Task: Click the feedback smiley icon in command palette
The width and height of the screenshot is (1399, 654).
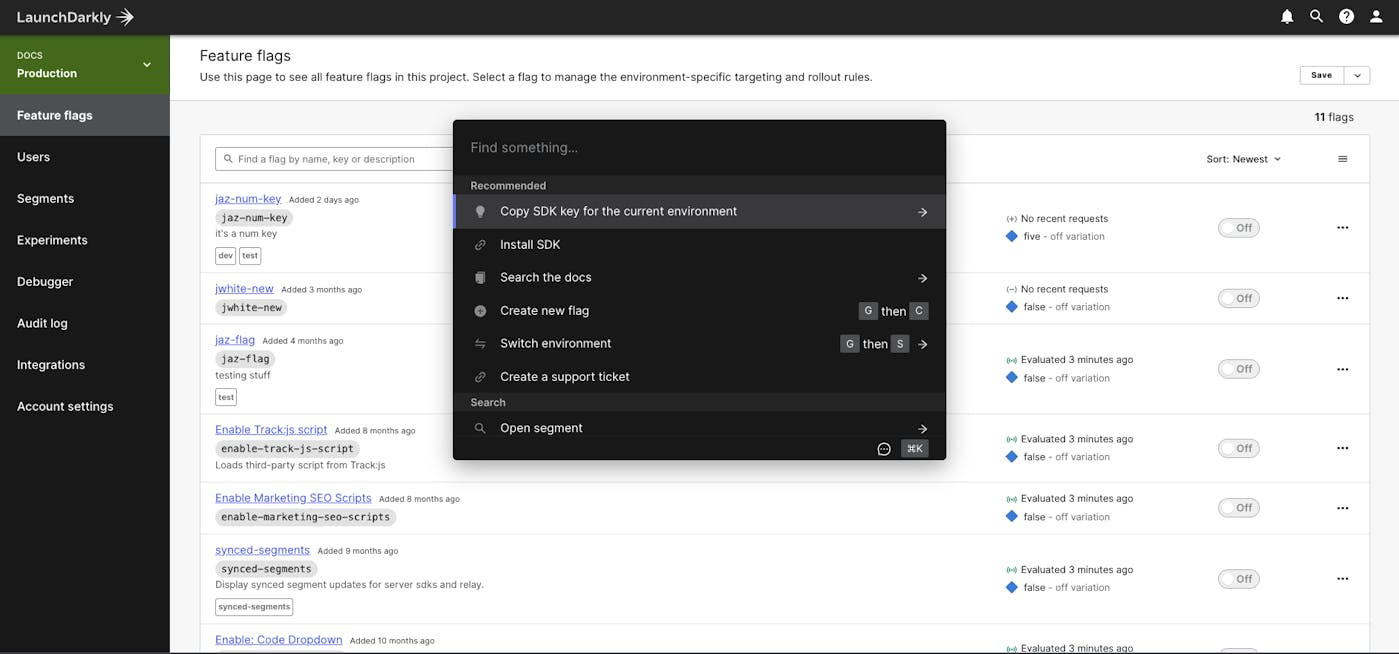Action: (884, 449)
